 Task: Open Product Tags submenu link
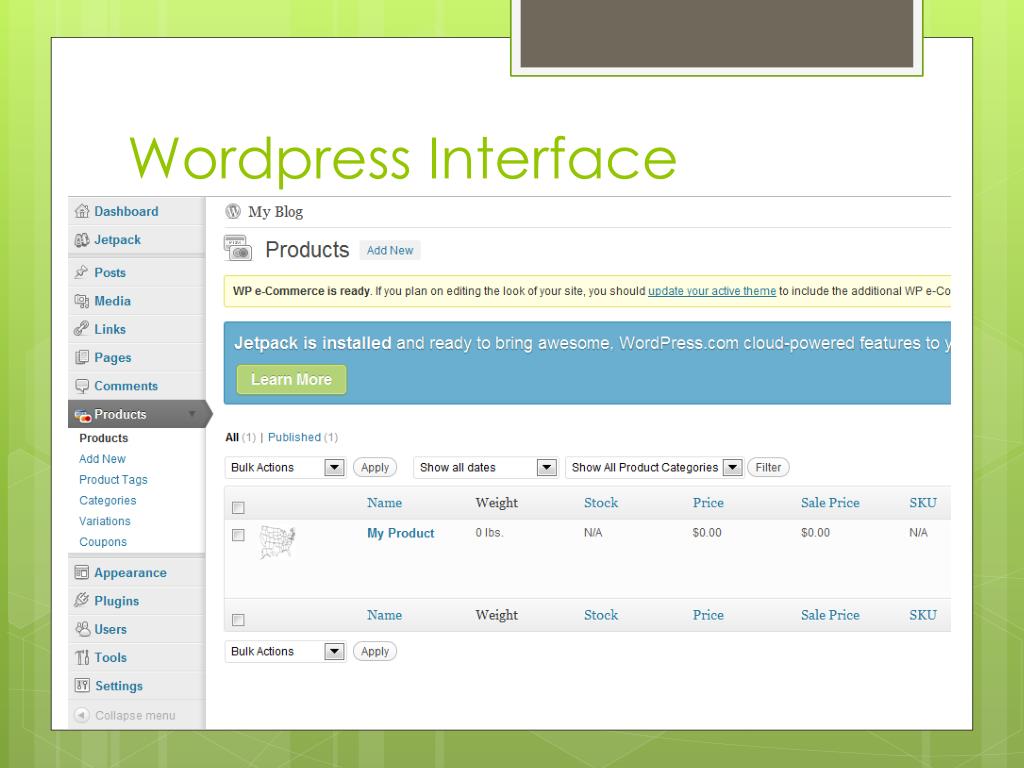(114, 480)
